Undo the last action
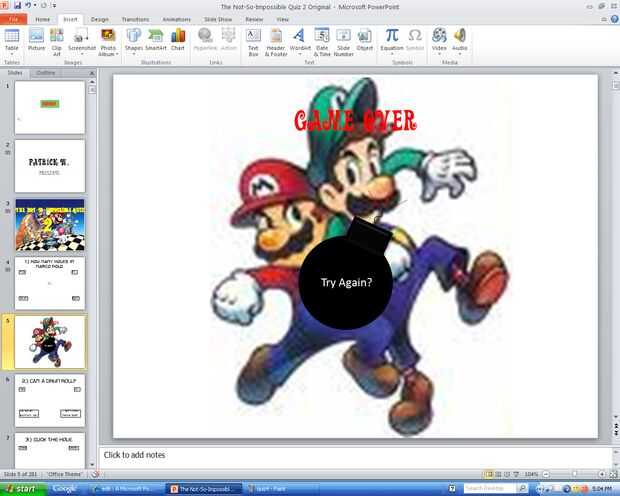The height and width of the screenshot is (496, 620). 28,6
